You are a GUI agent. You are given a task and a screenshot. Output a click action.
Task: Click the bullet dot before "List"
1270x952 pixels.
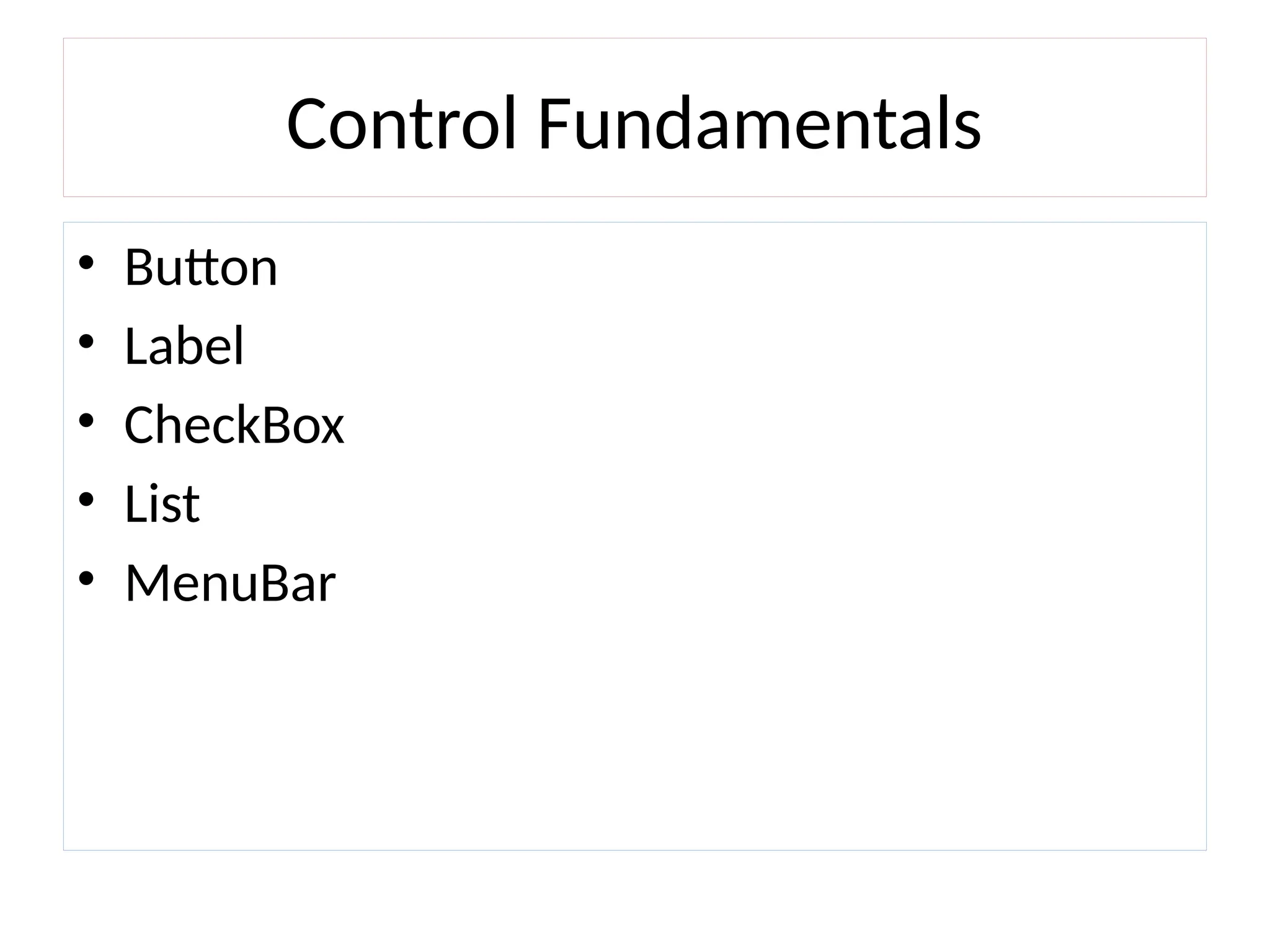[x=86, y=500]
